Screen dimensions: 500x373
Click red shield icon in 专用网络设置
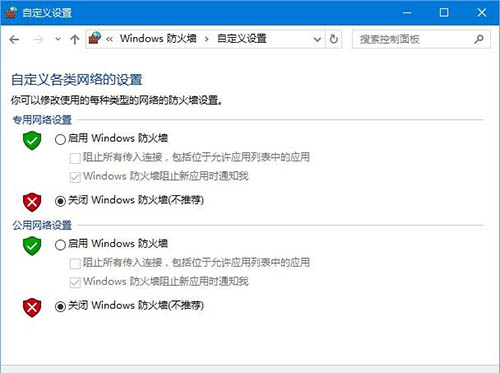click(32, 202)
